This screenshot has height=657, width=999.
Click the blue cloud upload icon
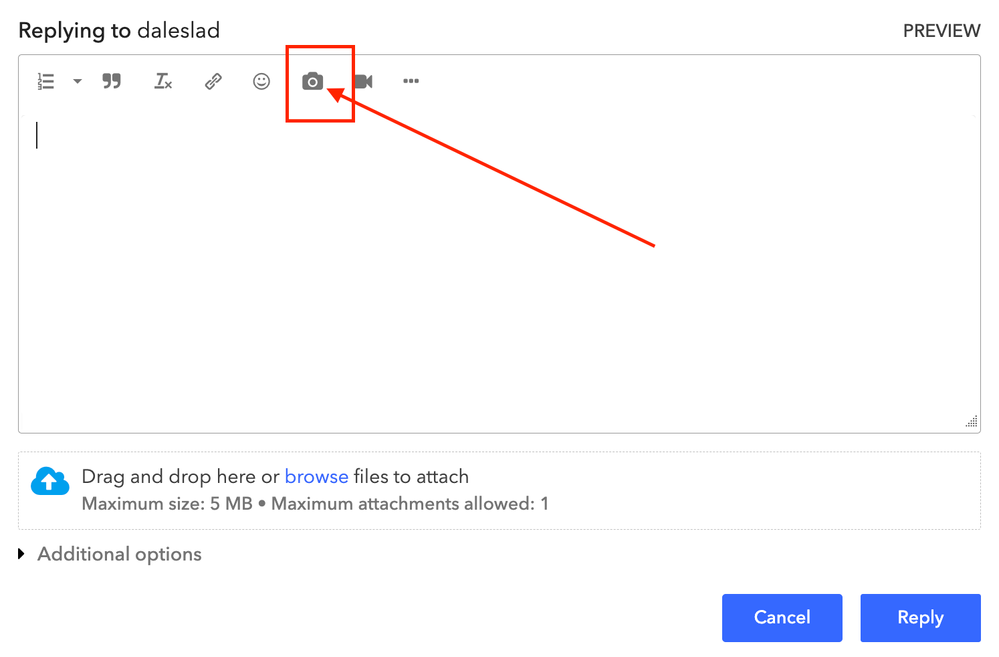coord(50,481)
